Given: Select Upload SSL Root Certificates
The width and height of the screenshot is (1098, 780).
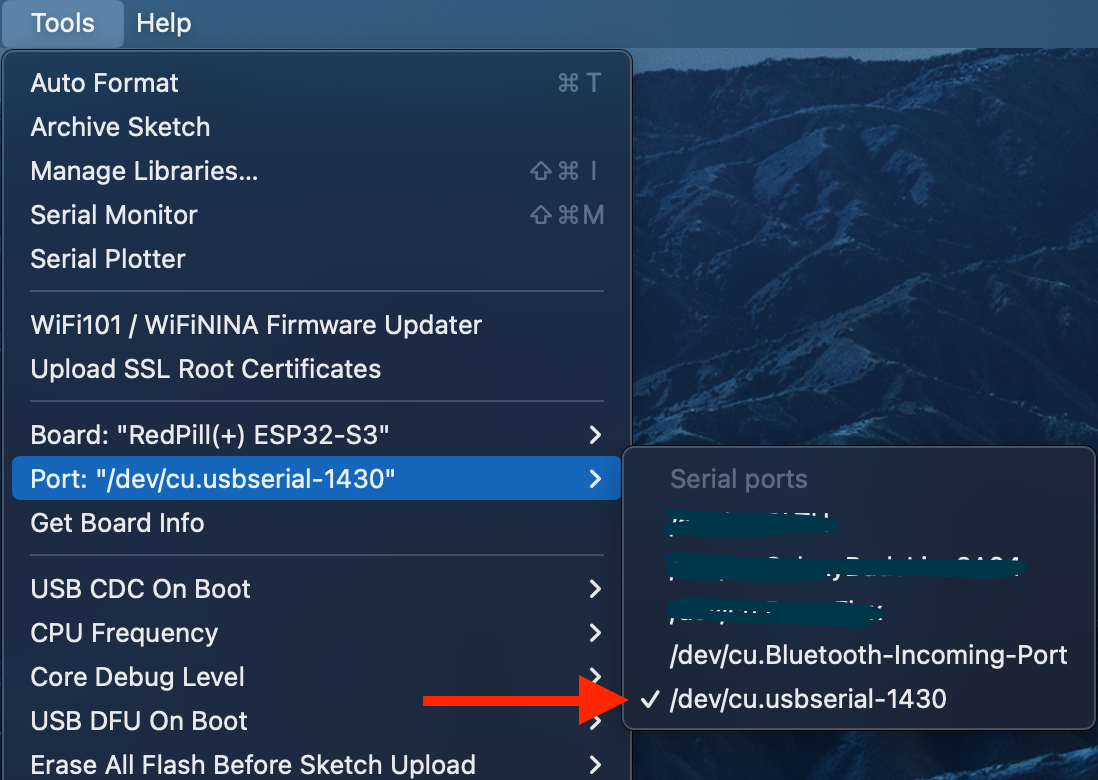Looking at the screenshot, I should [206, 369].
